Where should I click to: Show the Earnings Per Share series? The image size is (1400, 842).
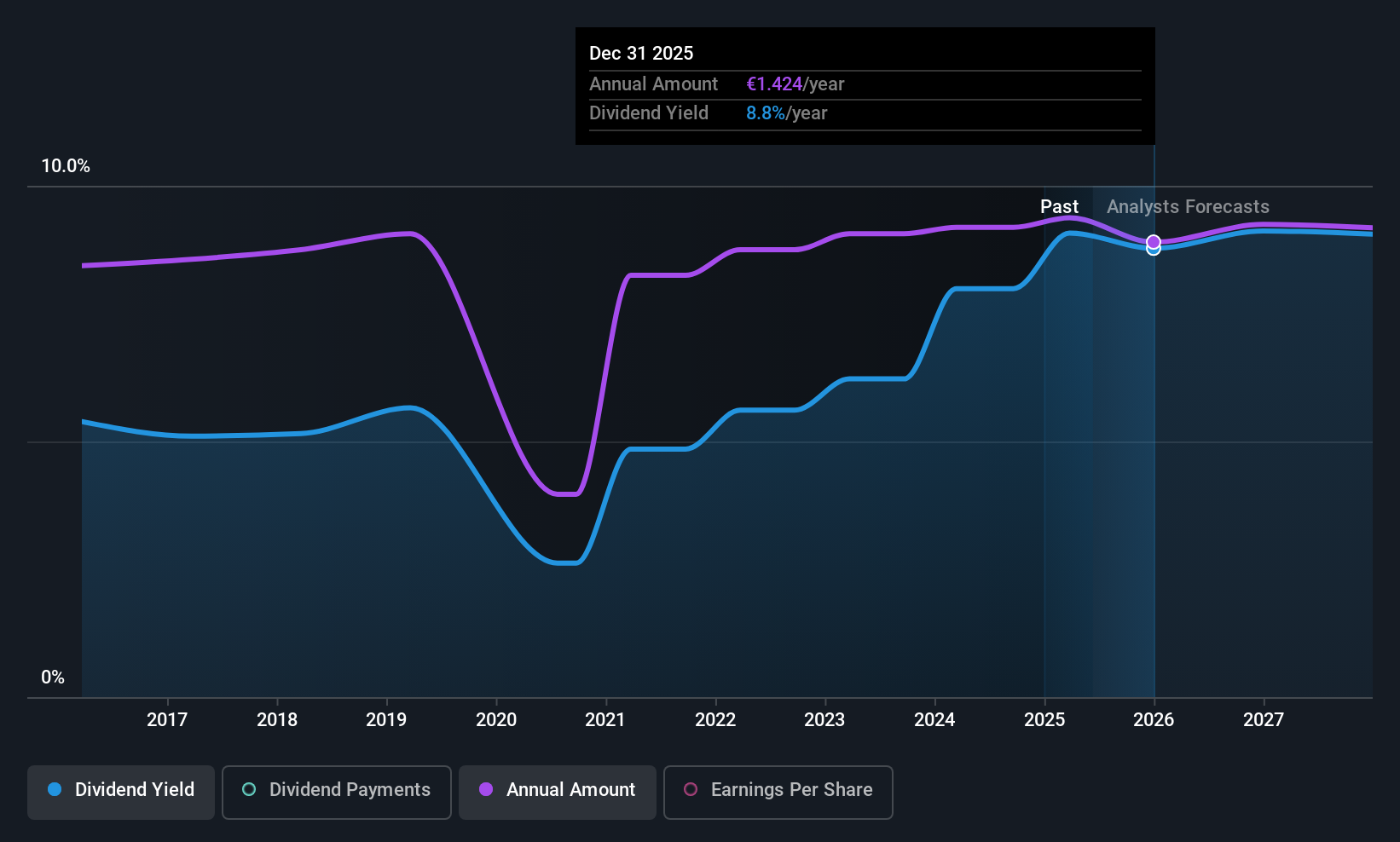[x=778, y=792]
